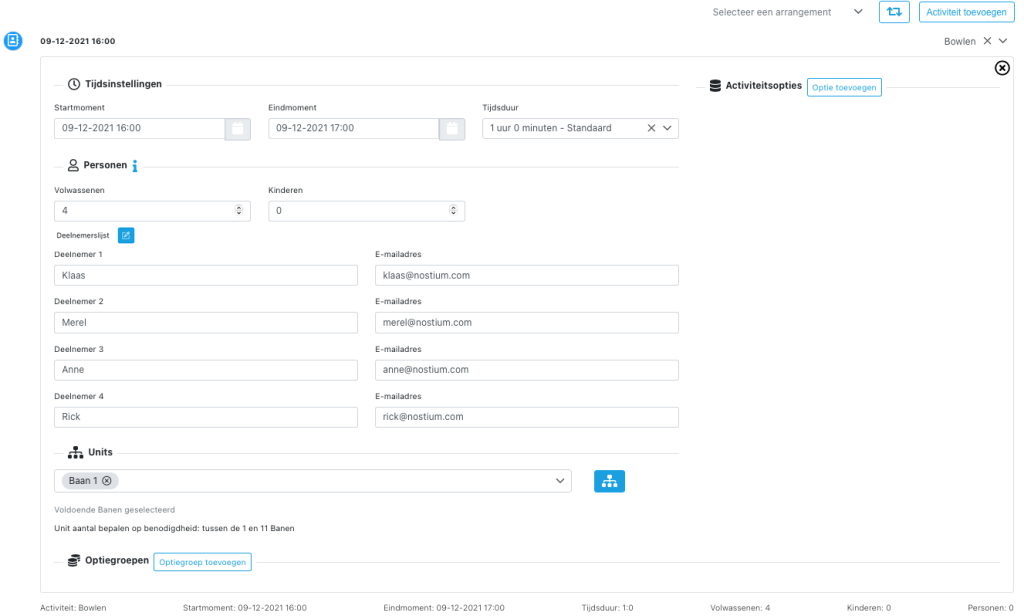The height and width of the screenshot is (616, 1024).
Task: Expand the Units selection dropdown
Action: coord(559,481)
